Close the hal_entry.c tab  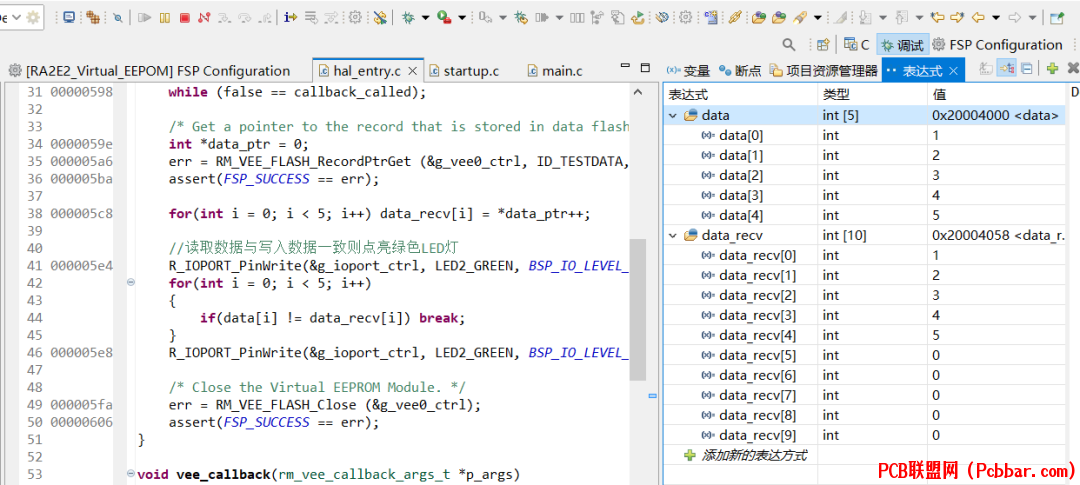(x=413, y=71)
